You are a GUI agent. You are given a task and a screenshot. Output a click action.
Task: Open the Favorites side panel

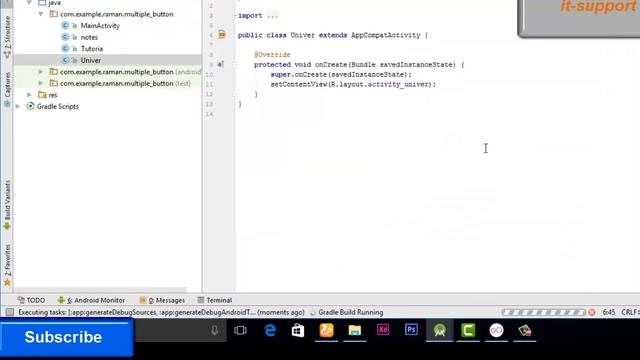click(7, 264)
